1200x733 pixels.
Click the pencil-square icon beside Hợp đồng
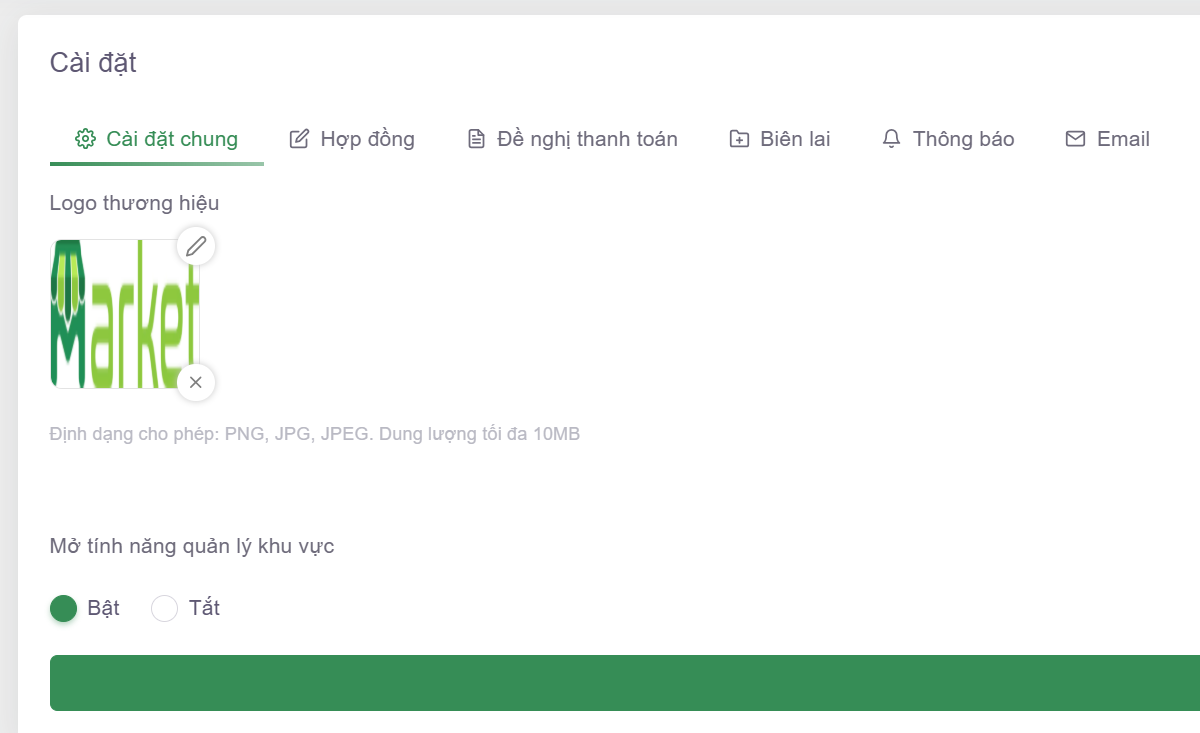point(299,139)
